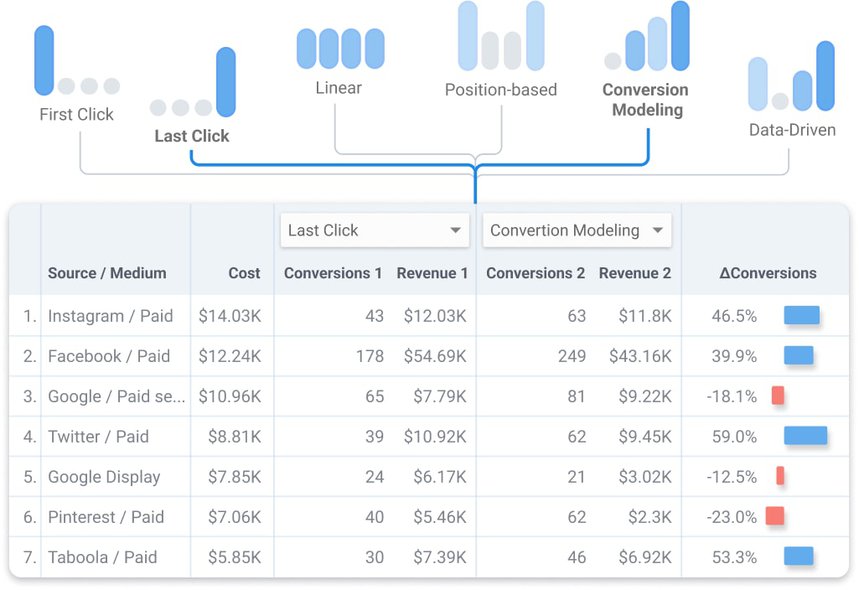Click the $43.16K Revenue 2 cell
Image resolution: width=859 pixels, height=590 pixels.
pyautogui.click(x=640, y=356)
